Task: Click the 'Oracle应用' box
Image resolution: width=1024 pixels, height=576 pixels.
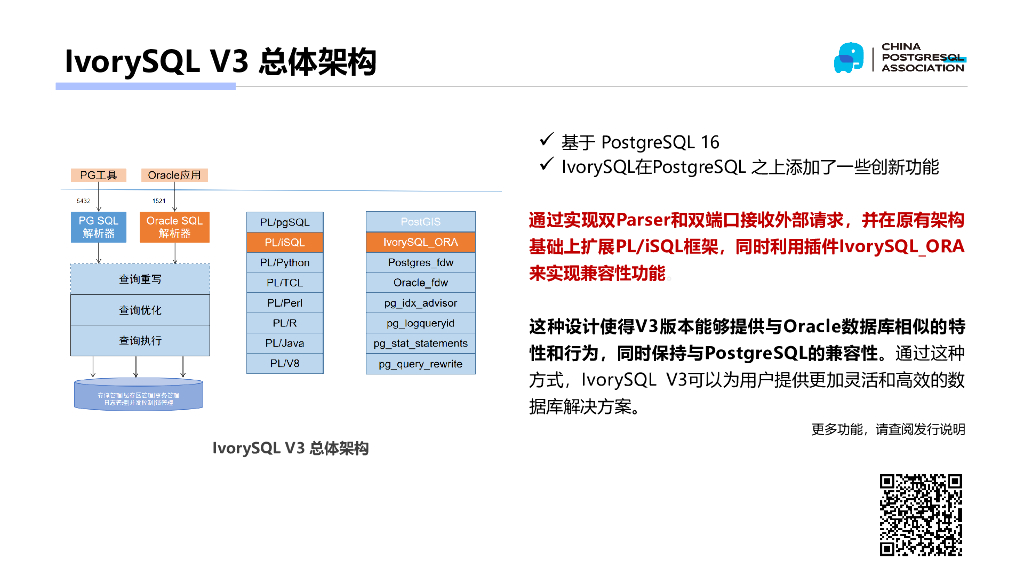Action: (174, 175)
